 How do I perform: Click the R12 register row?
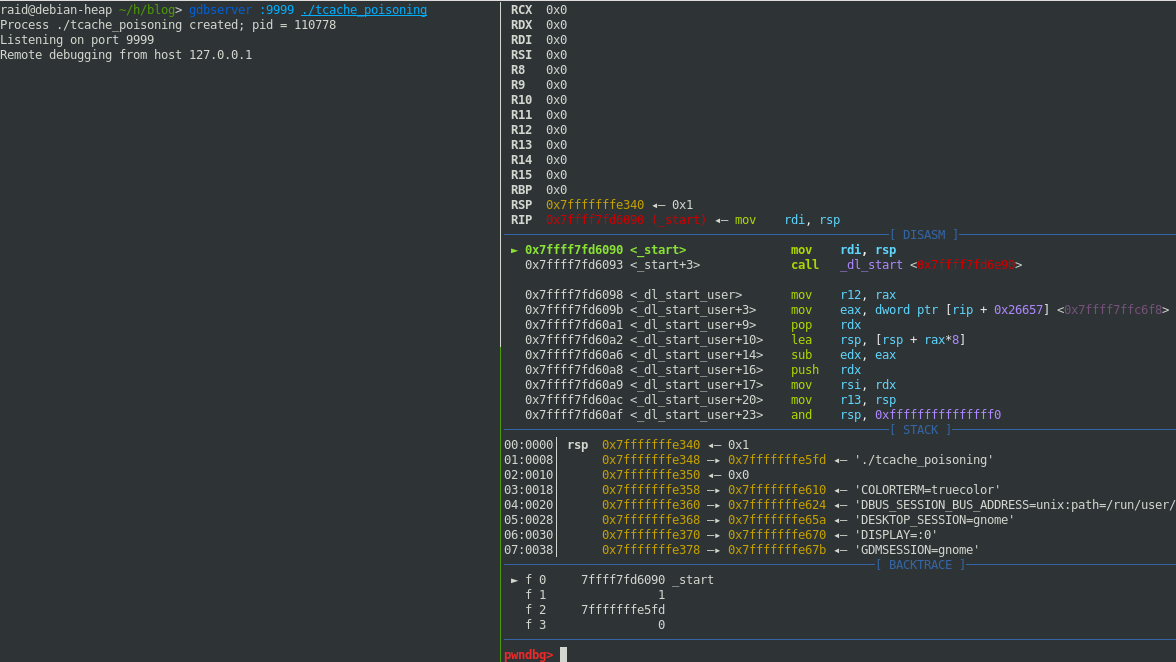pyautogui.click(x=538, y=130)
